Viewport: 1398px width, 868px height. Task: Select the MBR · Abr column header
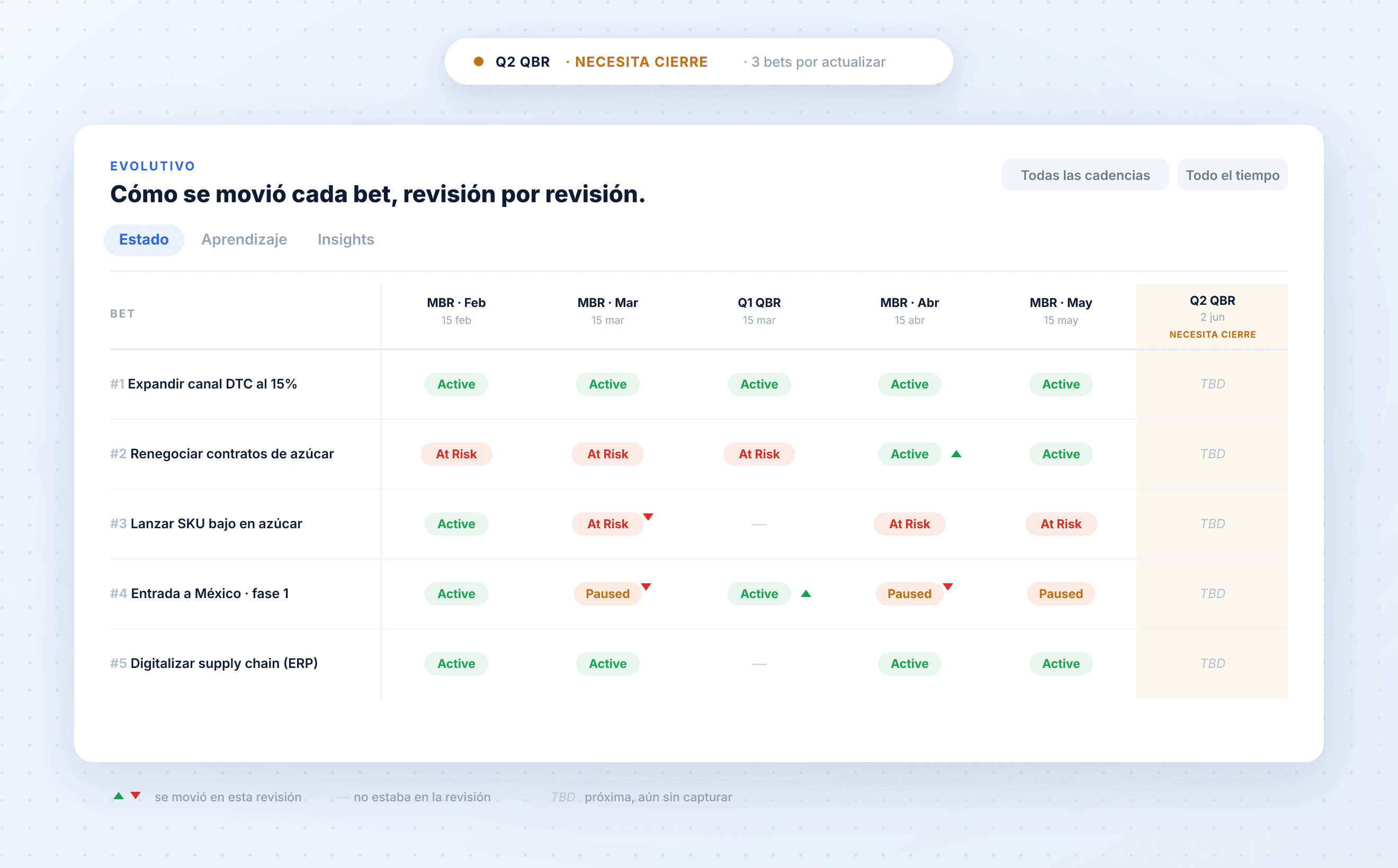pyautogui.click(x=910, y=311)
